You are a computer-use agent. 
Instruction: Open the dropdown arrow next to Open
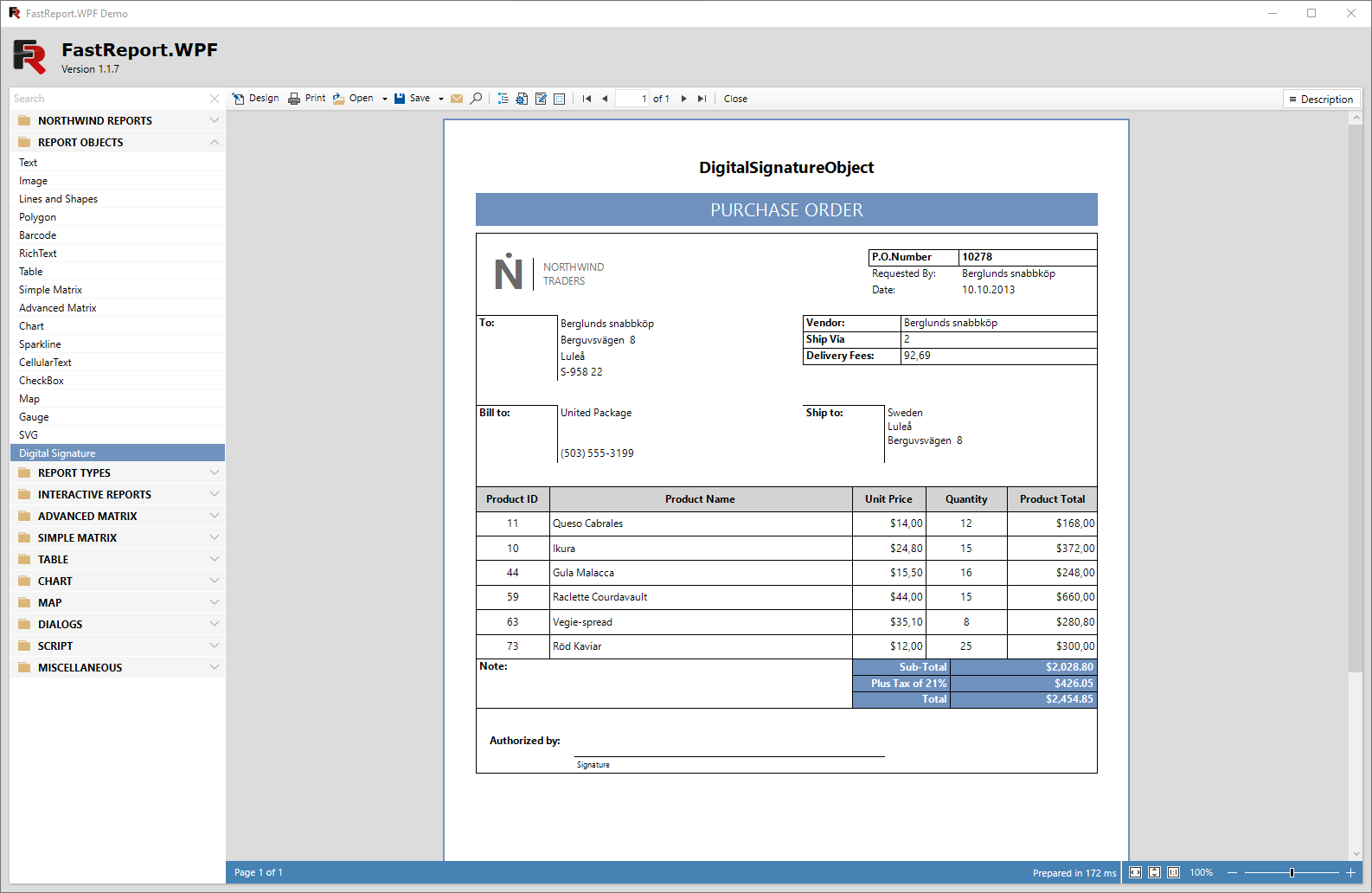[x=385, y=99]
